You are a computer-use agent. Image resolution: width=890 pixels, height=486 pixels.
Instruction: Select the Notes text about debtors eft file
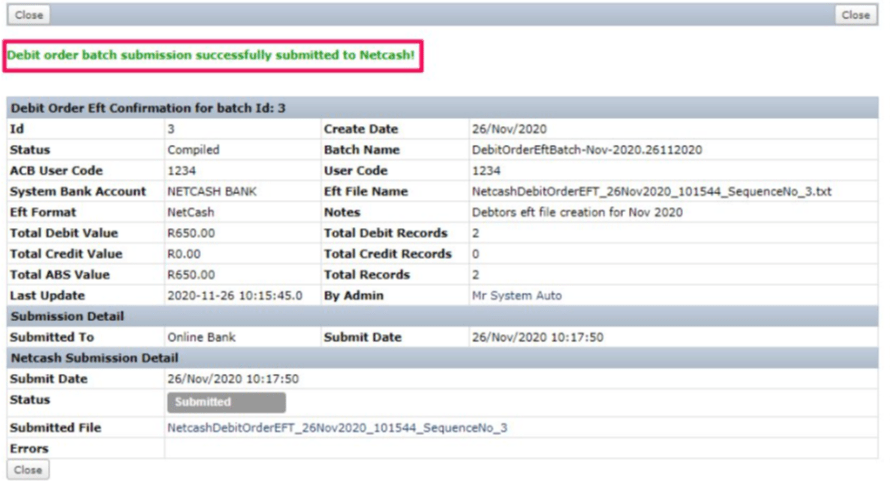point(576,212)
